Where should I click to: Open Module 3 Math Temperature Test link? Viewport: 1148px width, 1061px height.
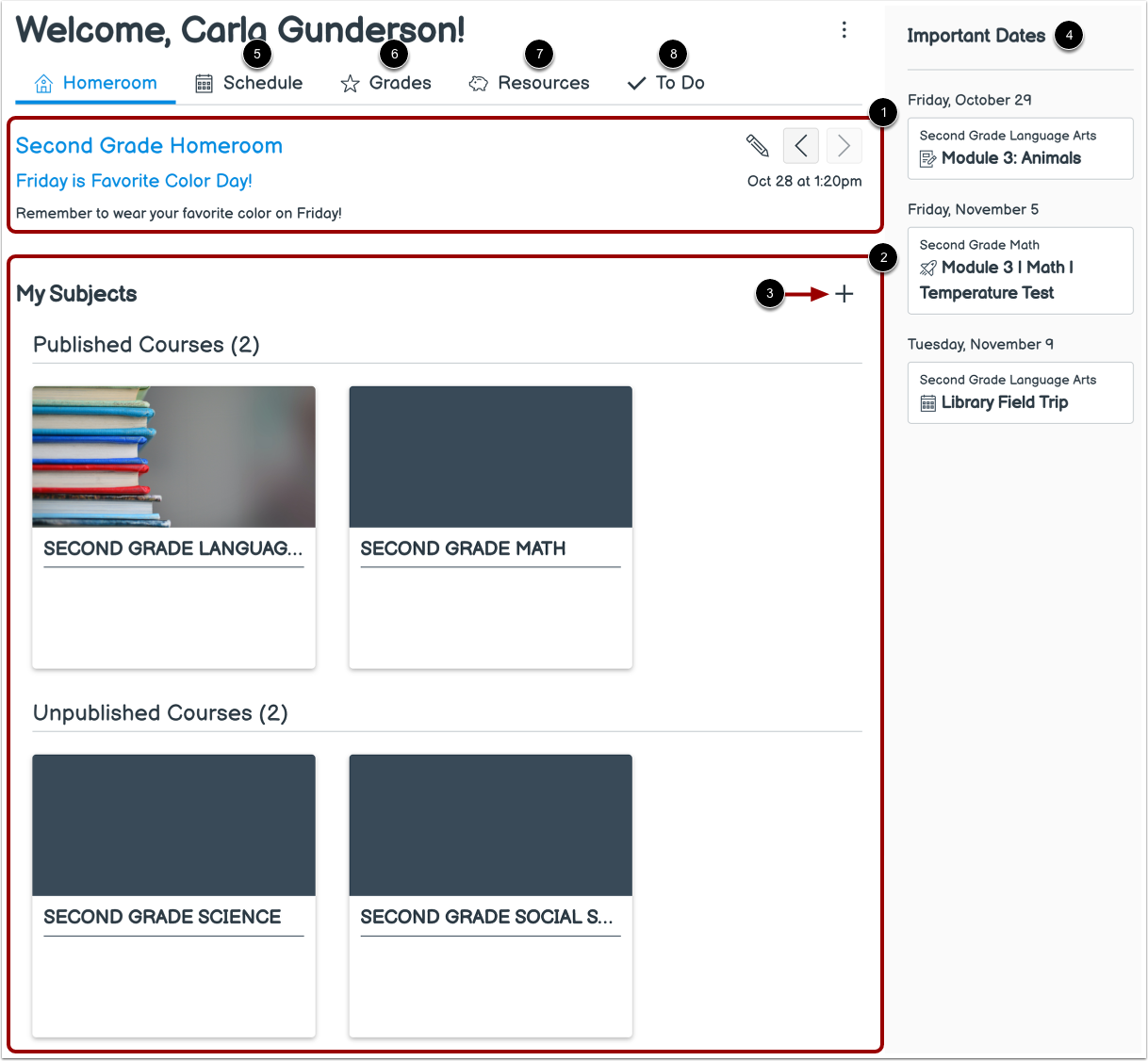[997, 280]
